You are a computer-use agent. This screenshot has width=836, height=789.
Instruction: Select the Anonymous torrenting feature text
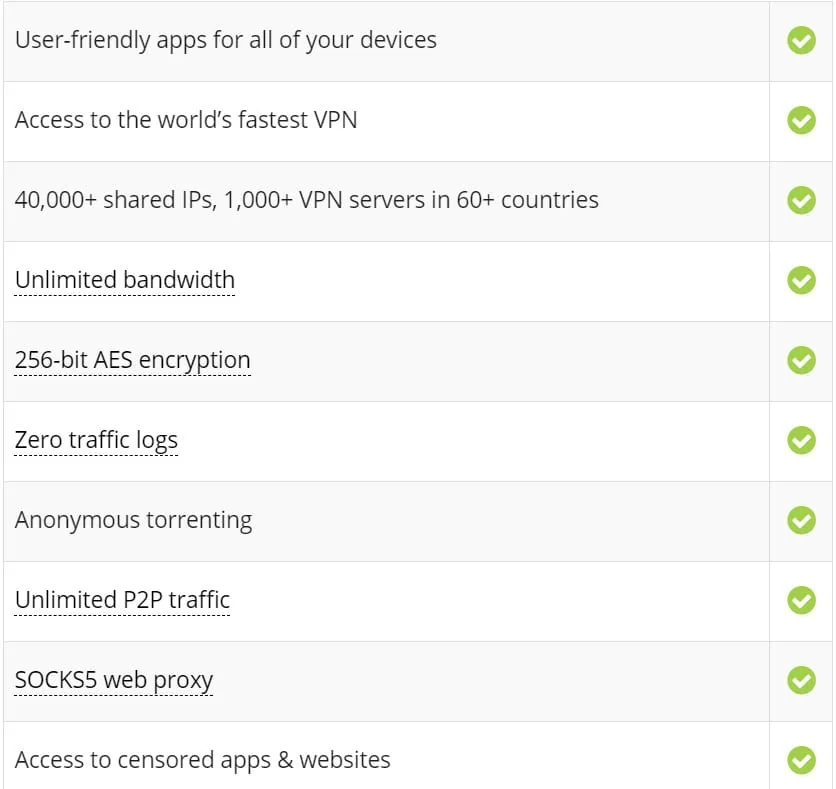(x=134, y=520)
